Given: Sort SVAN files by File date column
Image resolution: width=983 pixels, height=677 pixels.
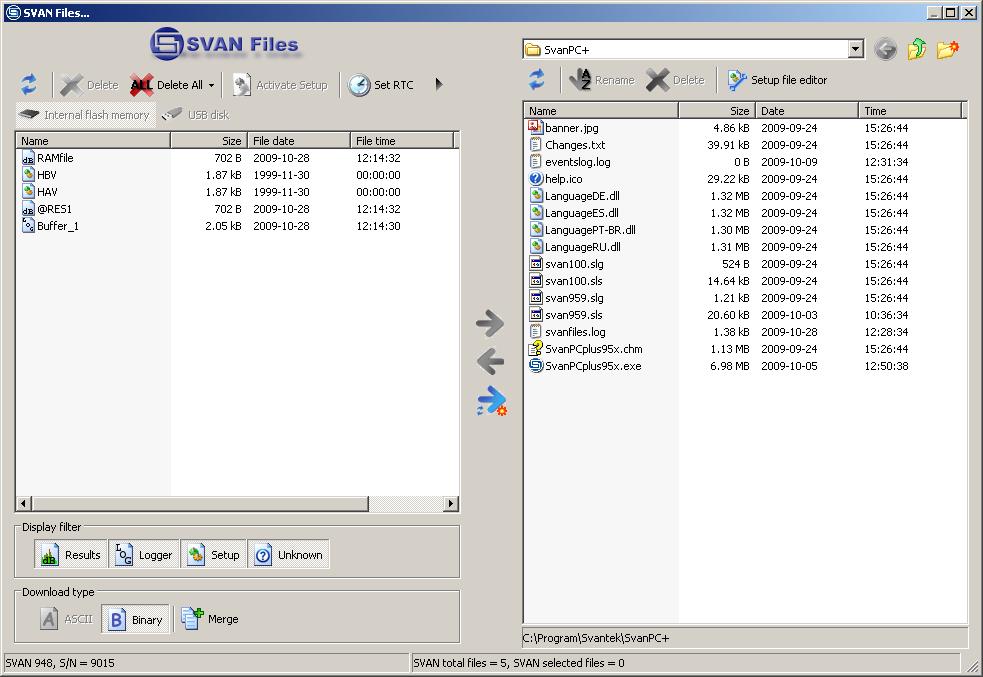Looking at the screenshot, I should 299,140.
